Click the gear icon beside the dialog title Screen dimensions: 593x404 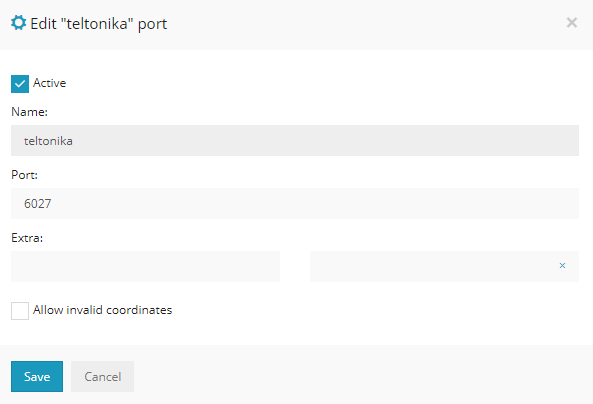pos(18,23)
